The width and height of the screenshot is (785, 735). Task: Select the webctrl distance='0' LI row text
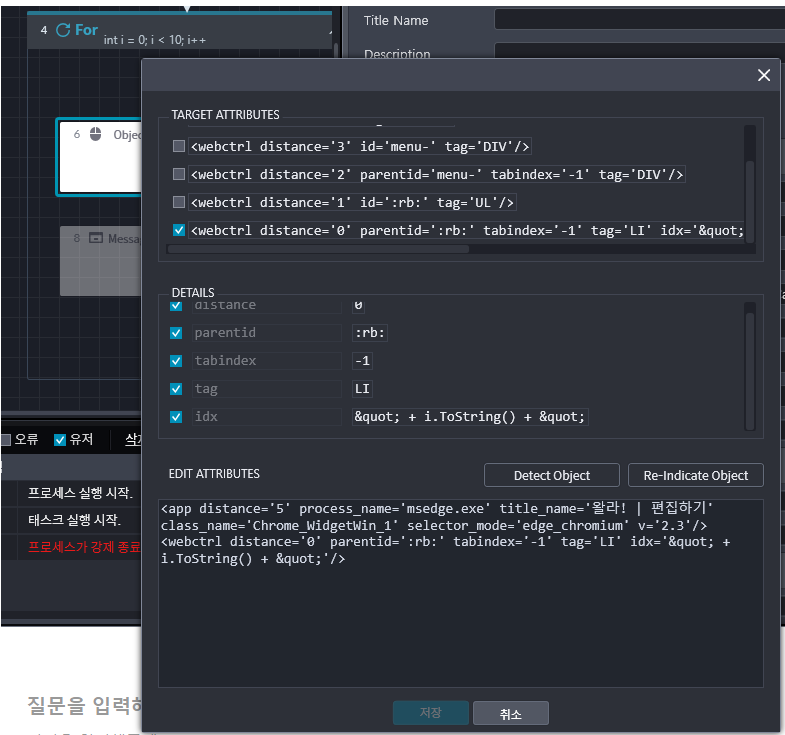click(x=466, y=230)
